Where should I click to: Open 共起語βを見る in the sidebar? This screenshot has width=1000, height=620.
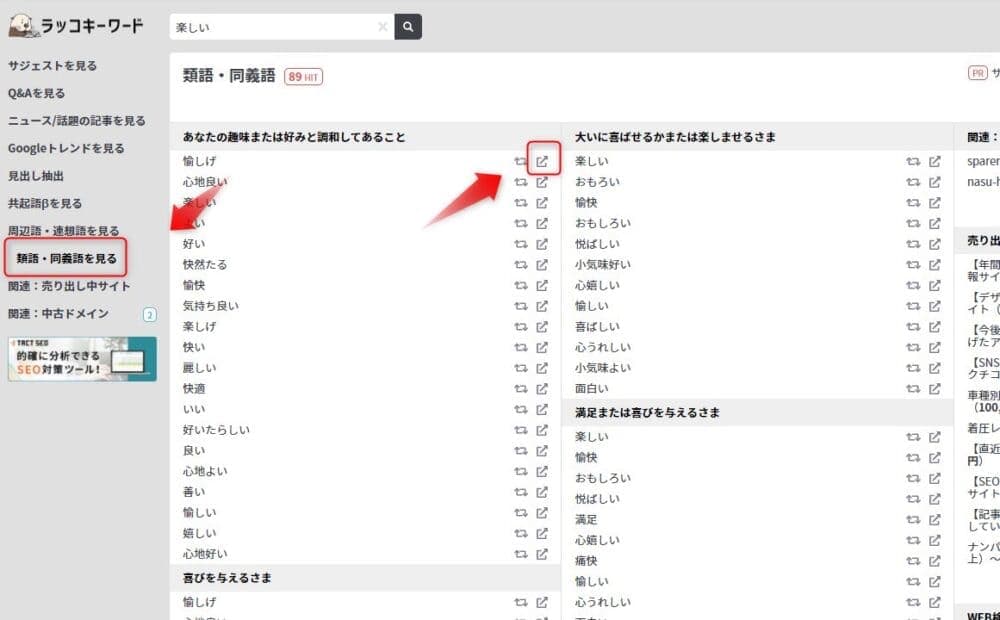45,203
